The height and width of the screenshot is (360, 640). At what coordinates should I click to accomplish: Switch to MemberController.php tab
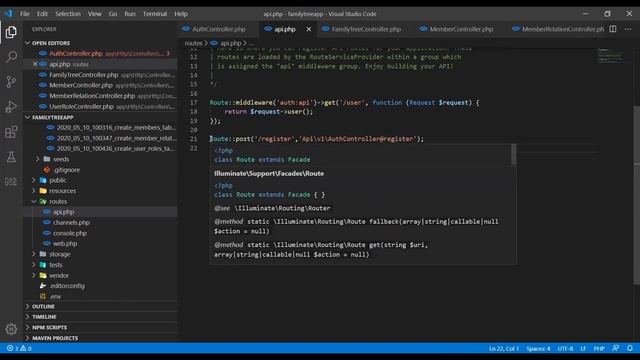[461, 29]
